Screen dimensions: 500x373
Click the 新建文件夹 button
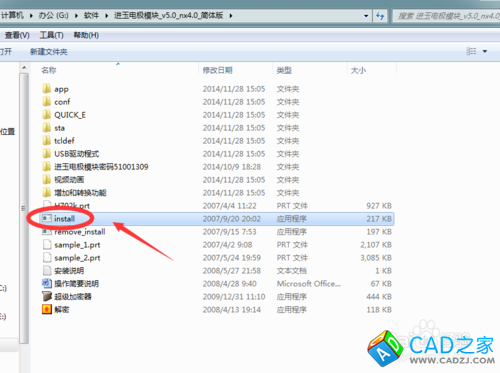tap(49, 52)
